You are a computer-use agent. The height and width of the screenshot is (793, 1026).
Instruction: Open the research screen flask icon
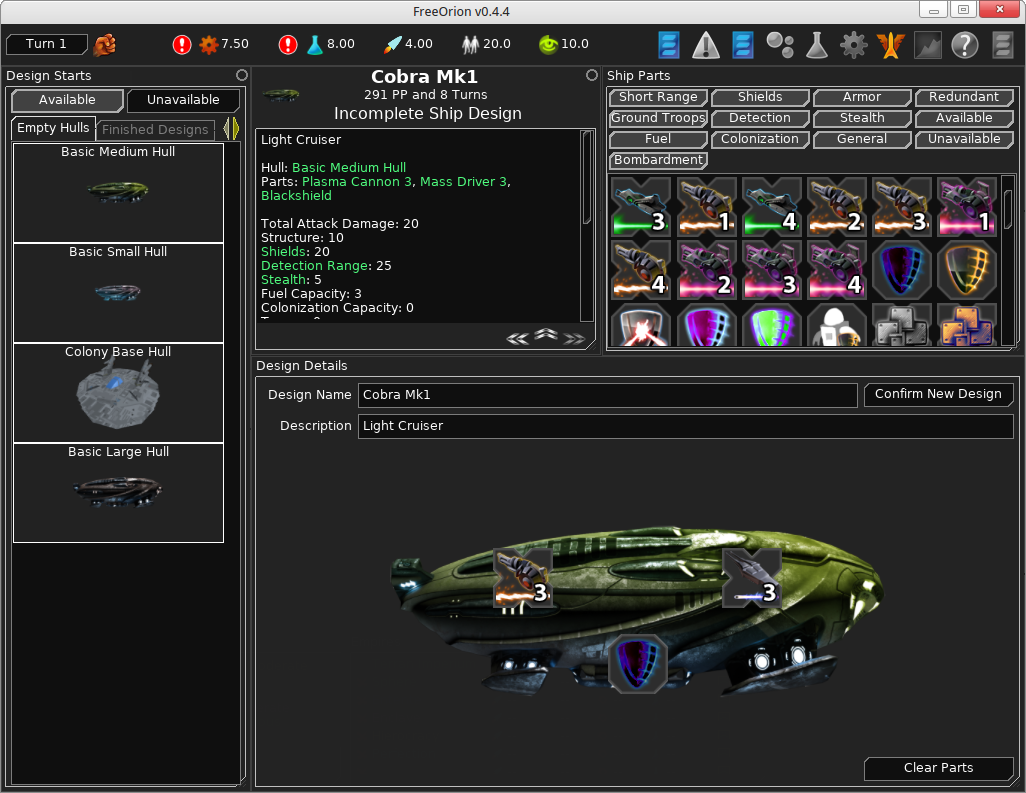coord(817,45)
